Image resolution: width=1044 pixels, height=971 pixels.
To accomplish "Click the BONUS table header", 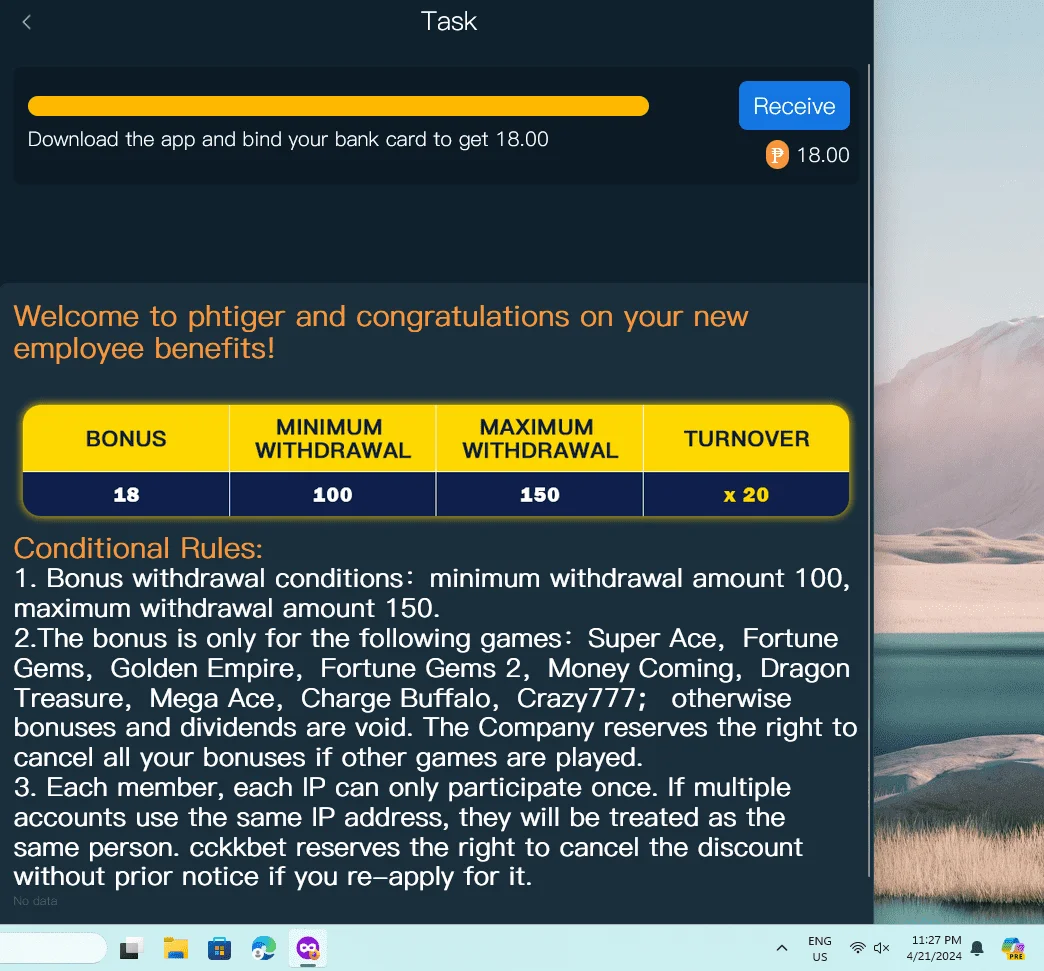I will pyautogui.click(x=126, y=439).
